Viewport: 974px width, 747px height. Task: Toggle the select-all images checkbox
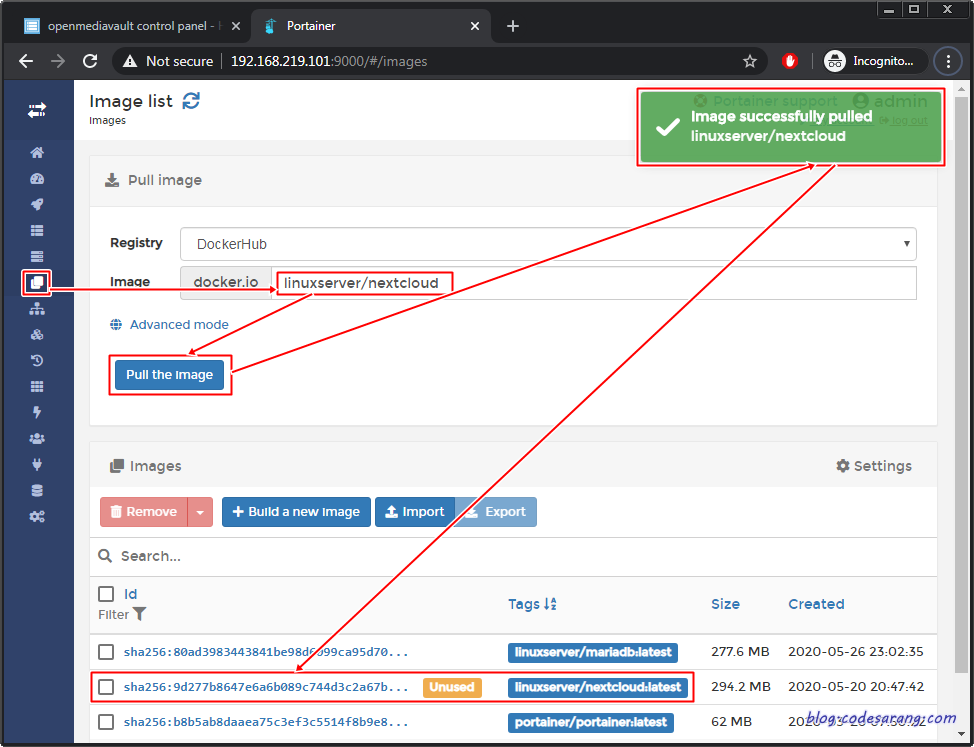(106, 594)
